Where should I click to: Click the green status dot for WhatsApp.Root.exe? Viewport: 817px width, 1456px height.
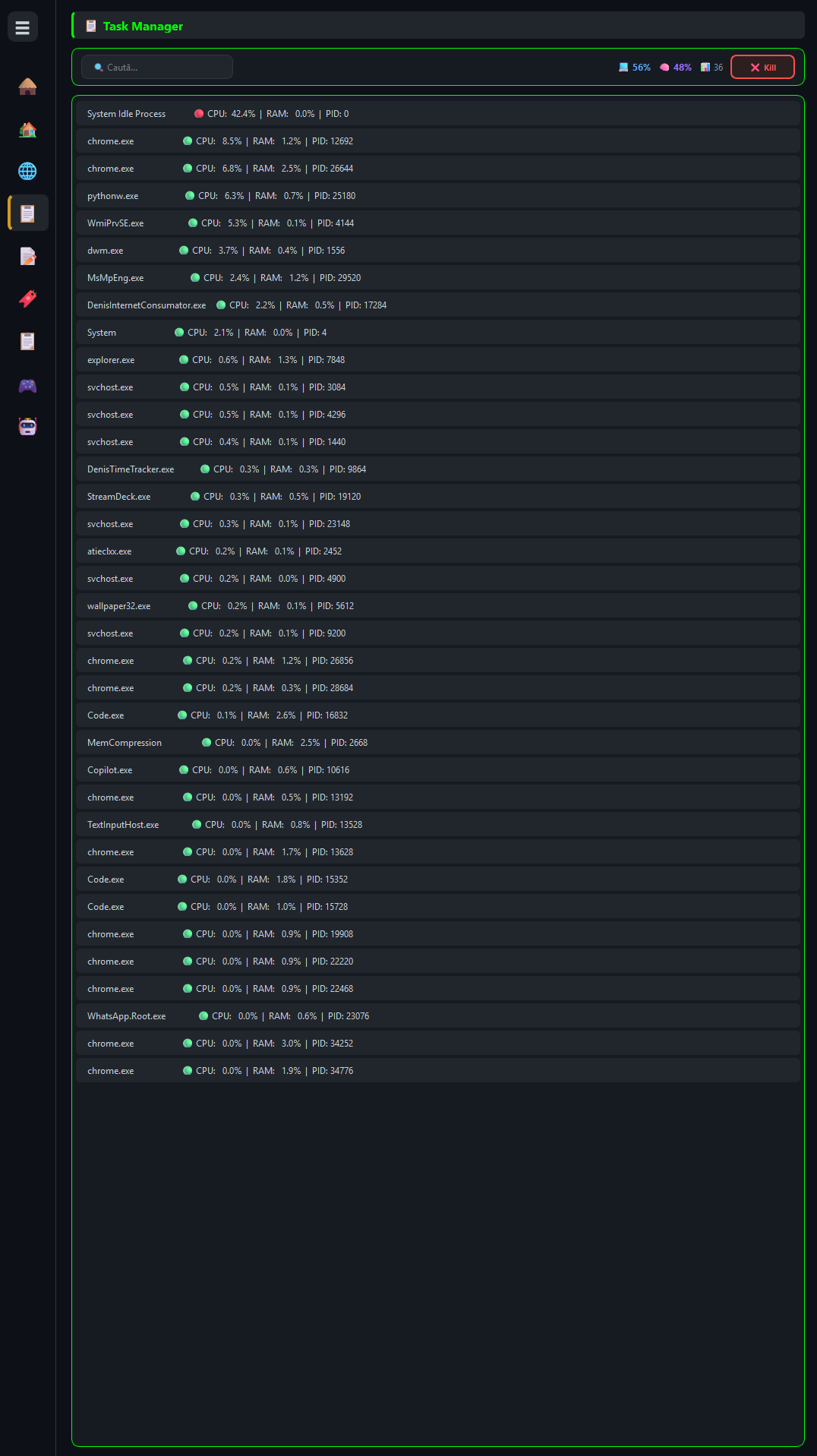coord(203,1016)
